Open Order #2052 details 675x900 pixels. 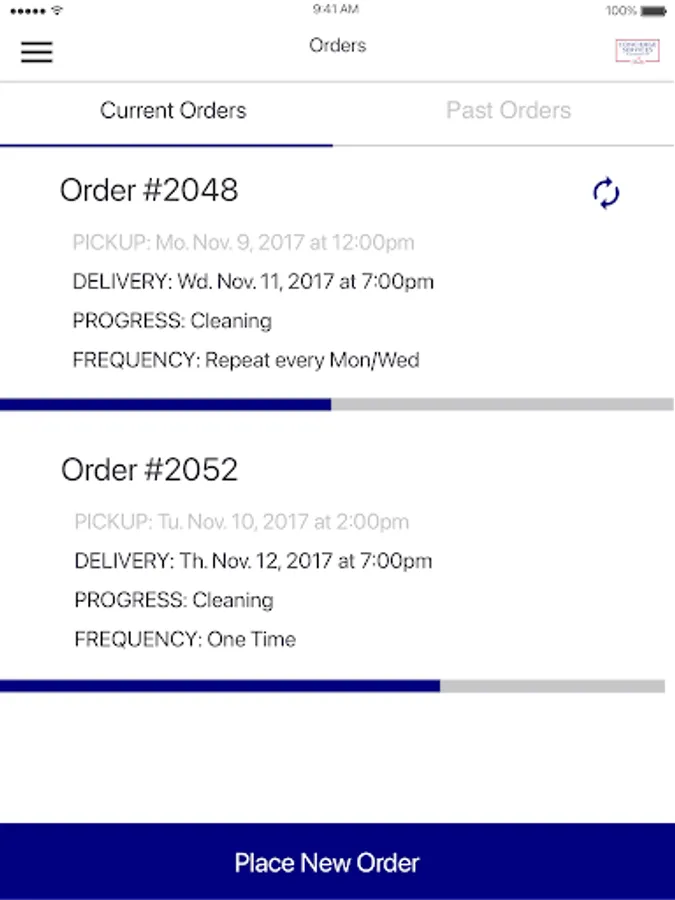click(150, 470)
